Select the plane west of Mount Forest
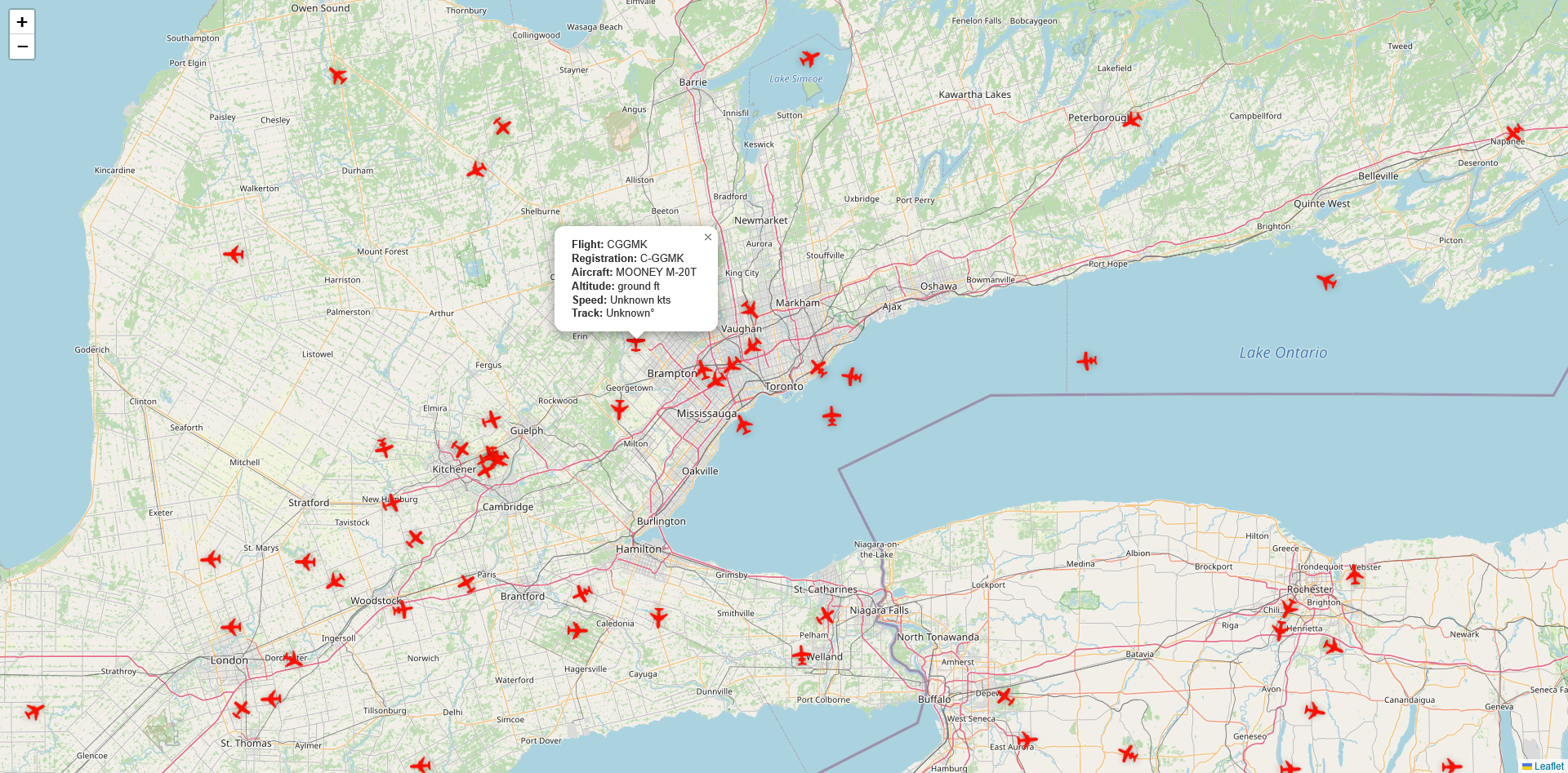This screenshot has width=1568, height=773. pyautogui.click(x=234, y=254)
